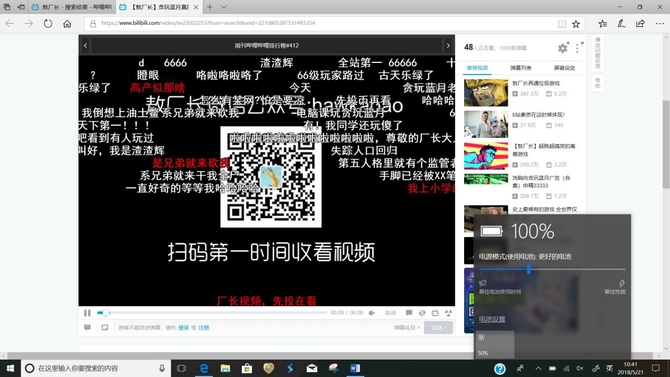Open 电池设置 battery settings link
This screenshot has width=670, height=377.
pyautogui.click(x=492, y=319)
